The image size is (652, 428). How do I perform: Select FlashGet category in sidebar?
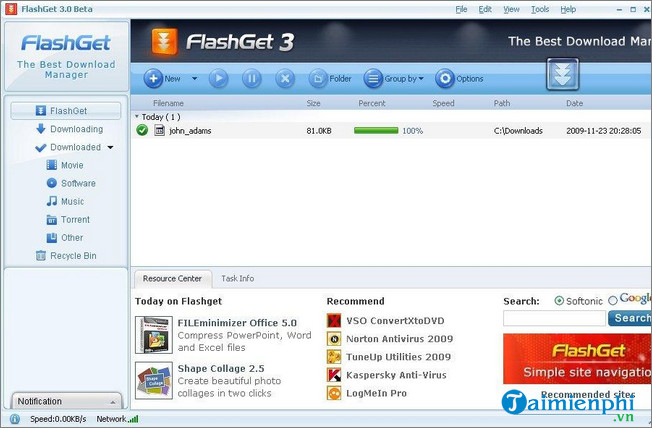(66, 111)
